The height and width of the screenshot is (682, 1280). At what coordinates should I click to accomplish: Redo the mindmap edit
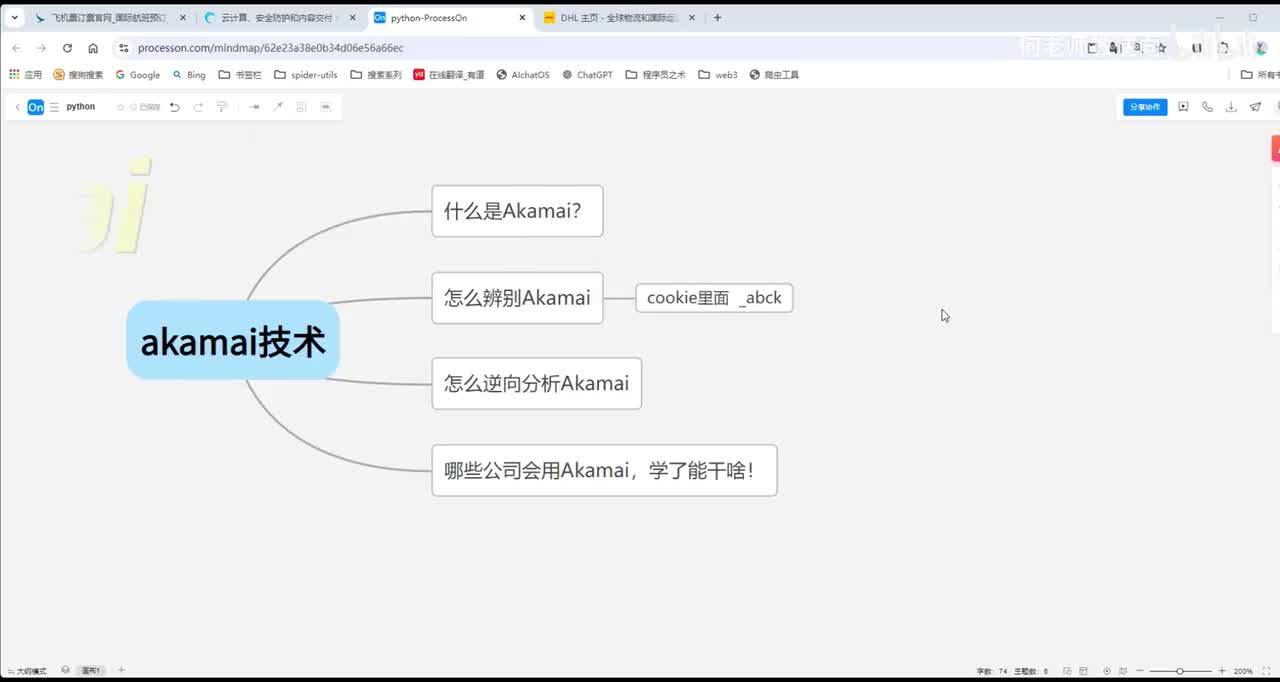click(198, 107)
